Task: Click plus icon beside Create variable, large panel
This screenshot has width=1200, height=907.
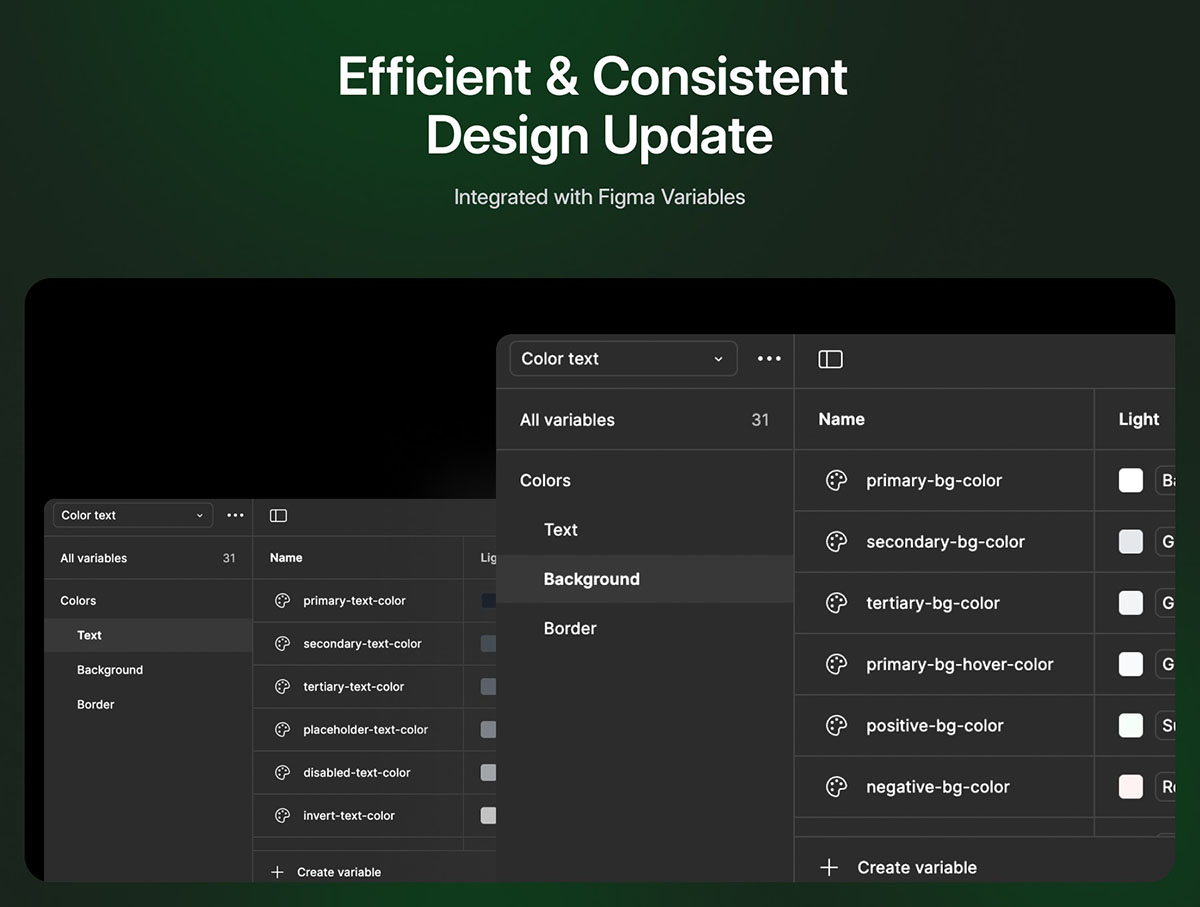Action: coord(829,868)
